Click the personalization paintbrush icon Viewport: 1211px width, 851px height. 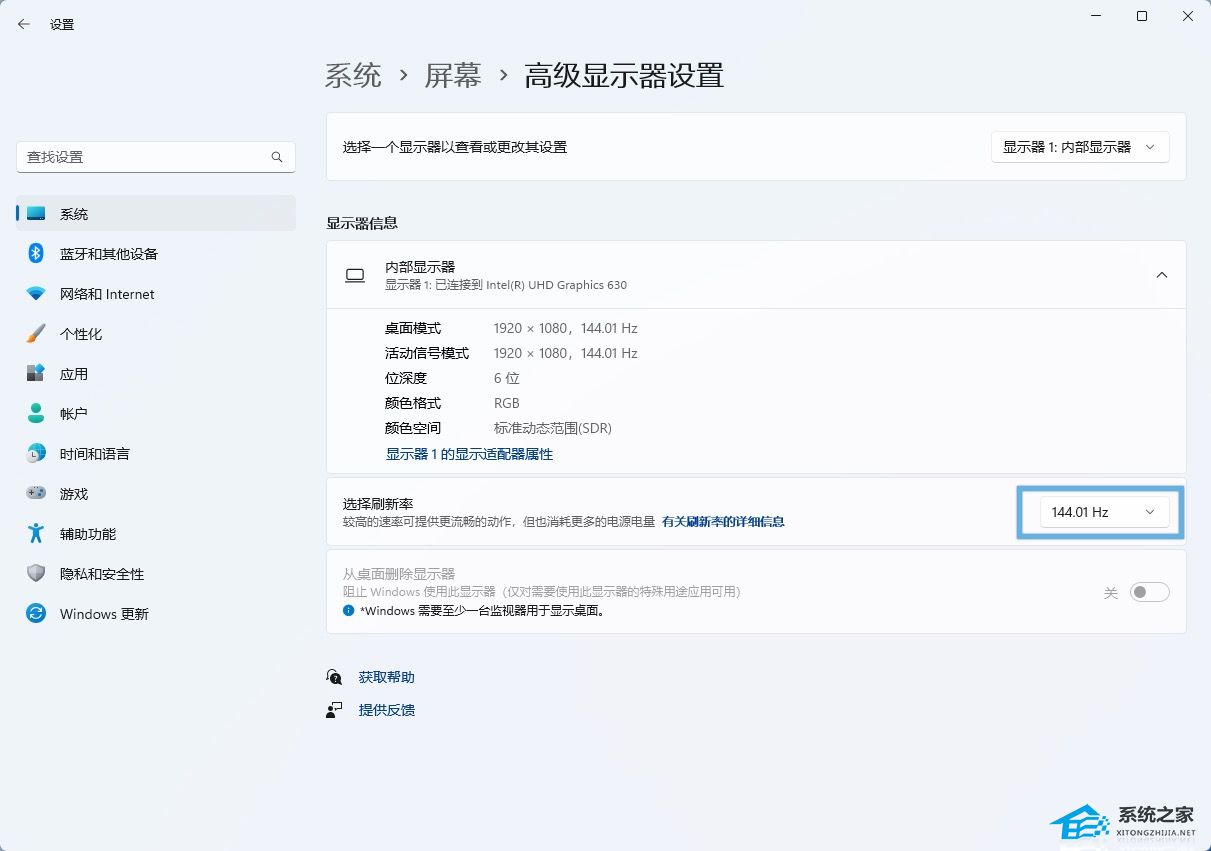pyautogui.click(x=36, y=334)
